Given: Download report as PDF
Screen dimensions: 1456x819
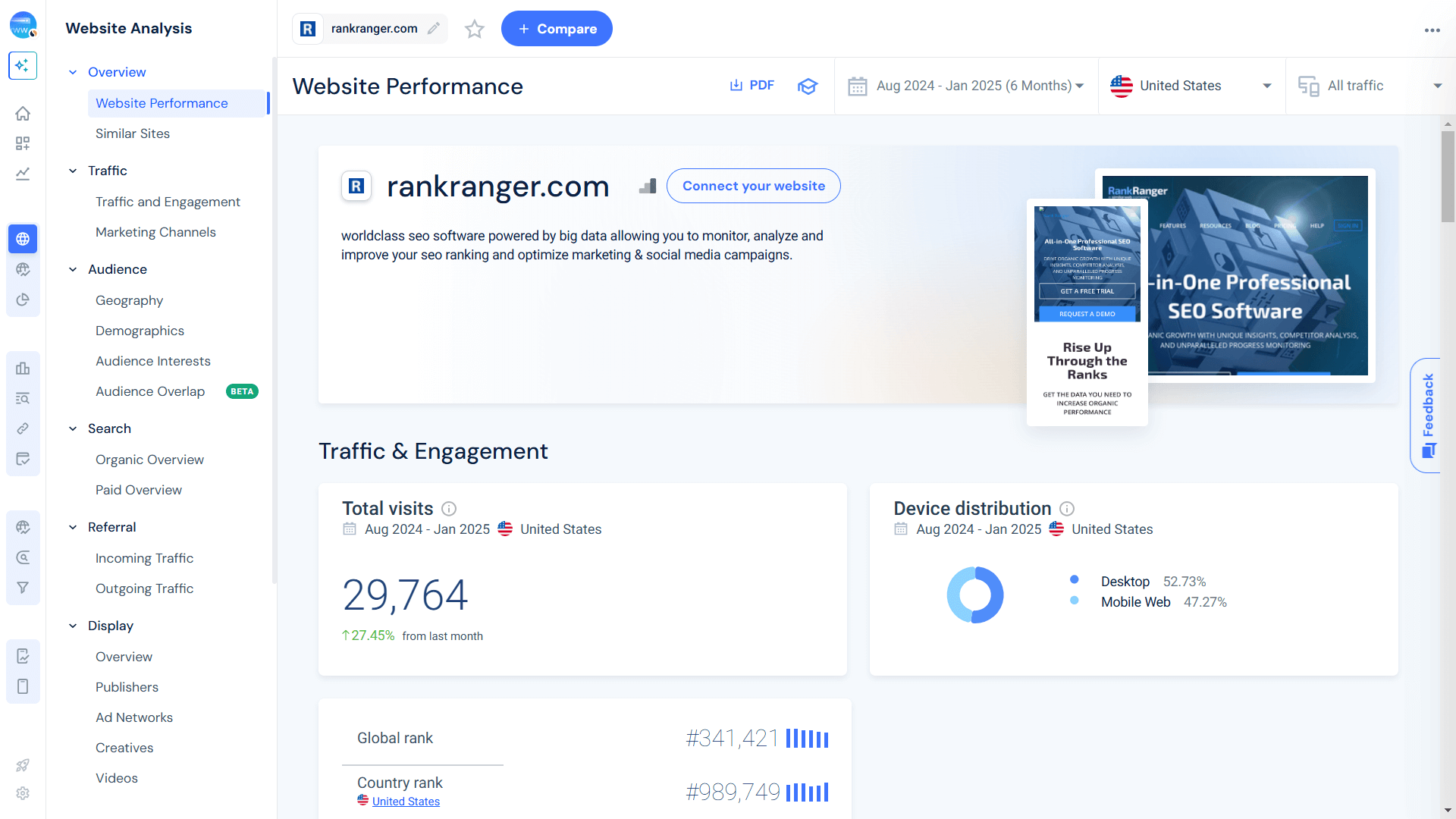Looking at the screenshot, I should tap(752, 86).
